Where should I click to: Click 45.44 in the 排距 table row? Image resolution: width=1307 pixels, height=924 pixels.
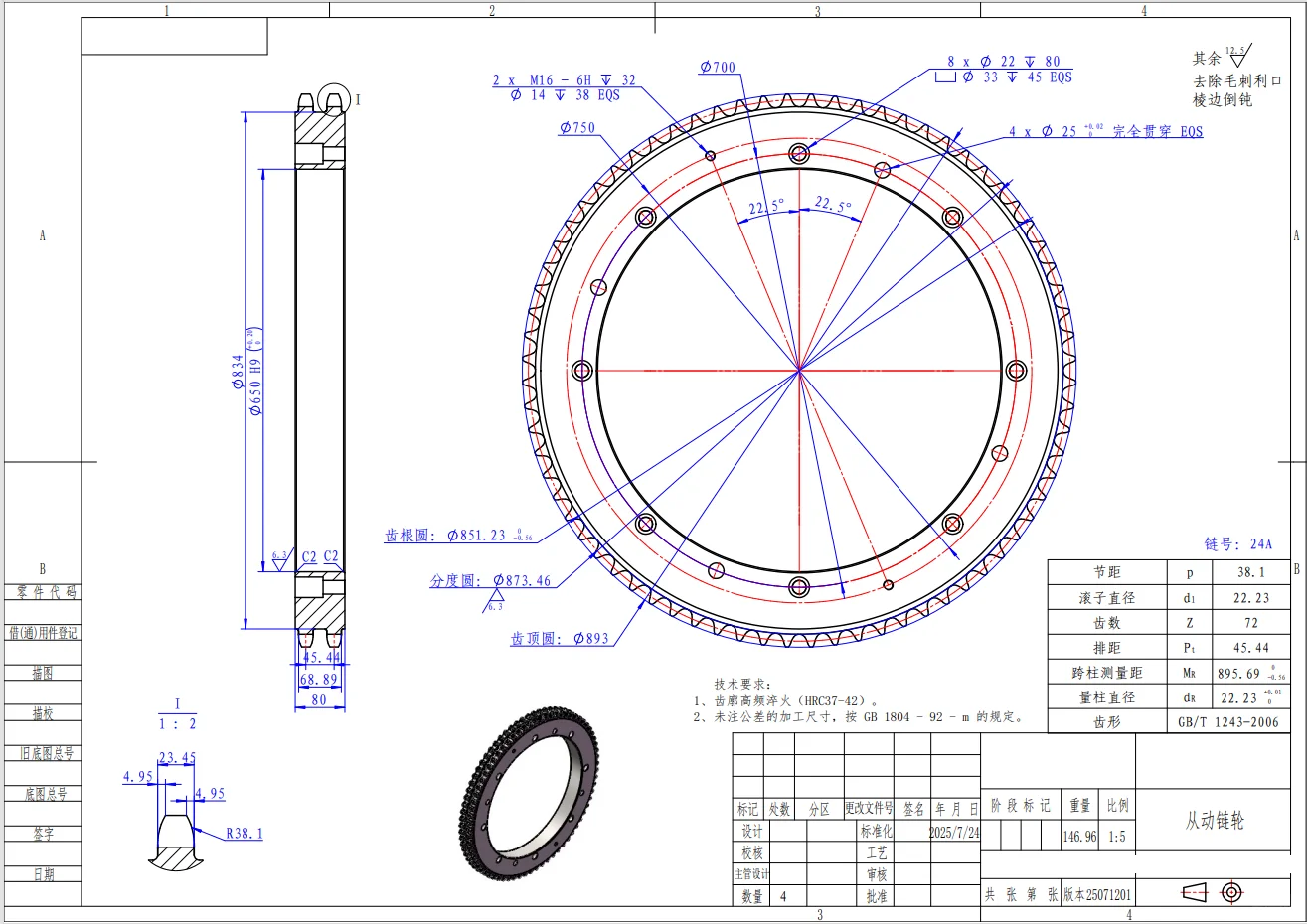coord(1251,648)
